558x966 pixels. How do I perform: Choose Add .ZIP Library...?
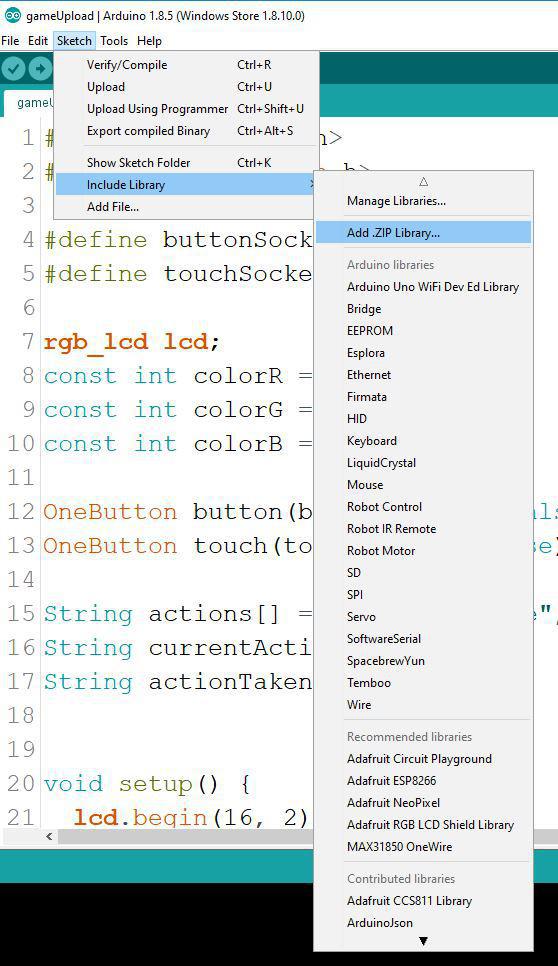(x=423, y=233)
